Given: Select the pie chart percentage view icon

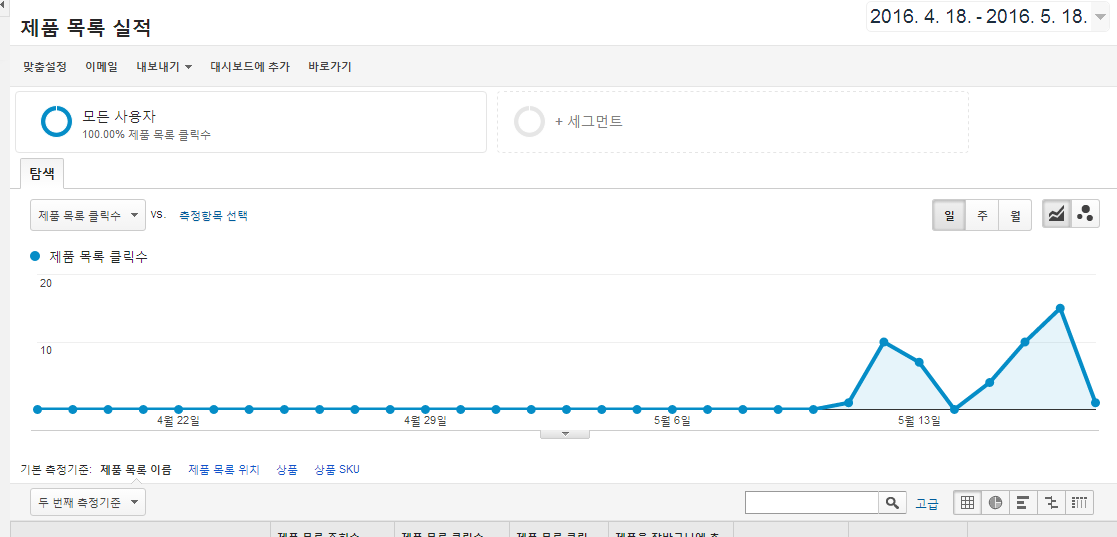Looking at the screenshot, I should pyautogui.click(x=995, y=503).
